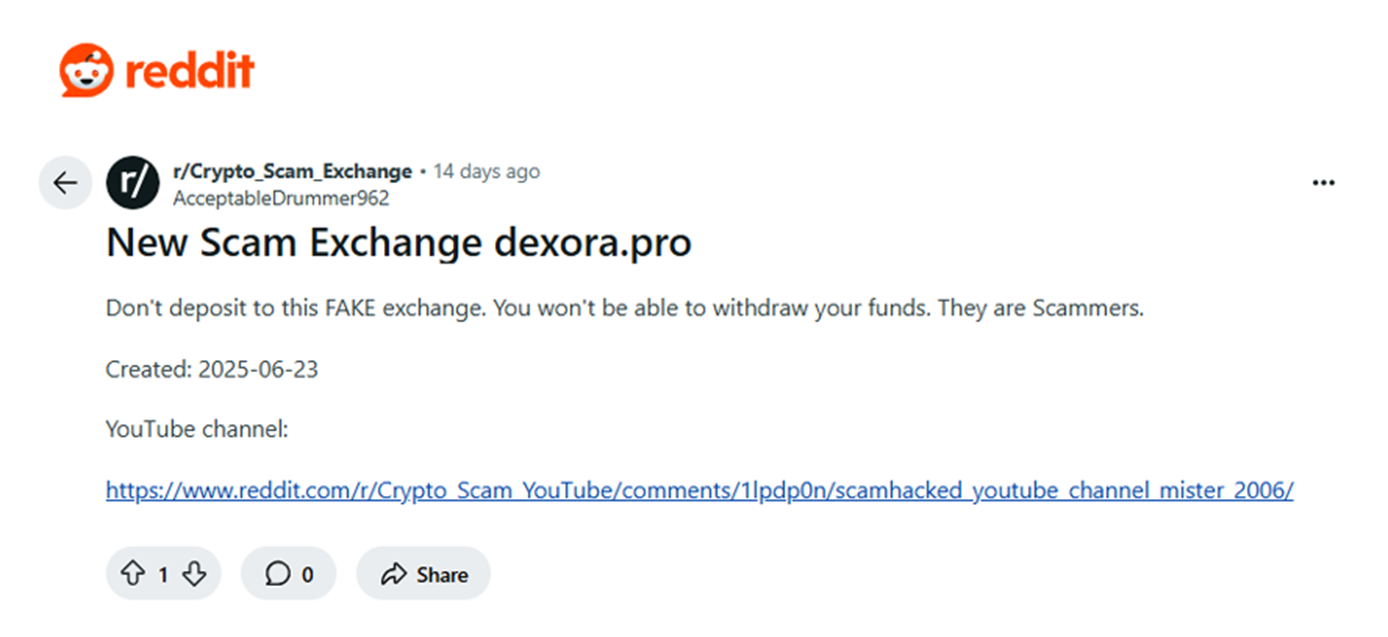1388x637 pixels.
Task: Click the Reddit snoo logo icon
Action: click(x=88, y=68)
